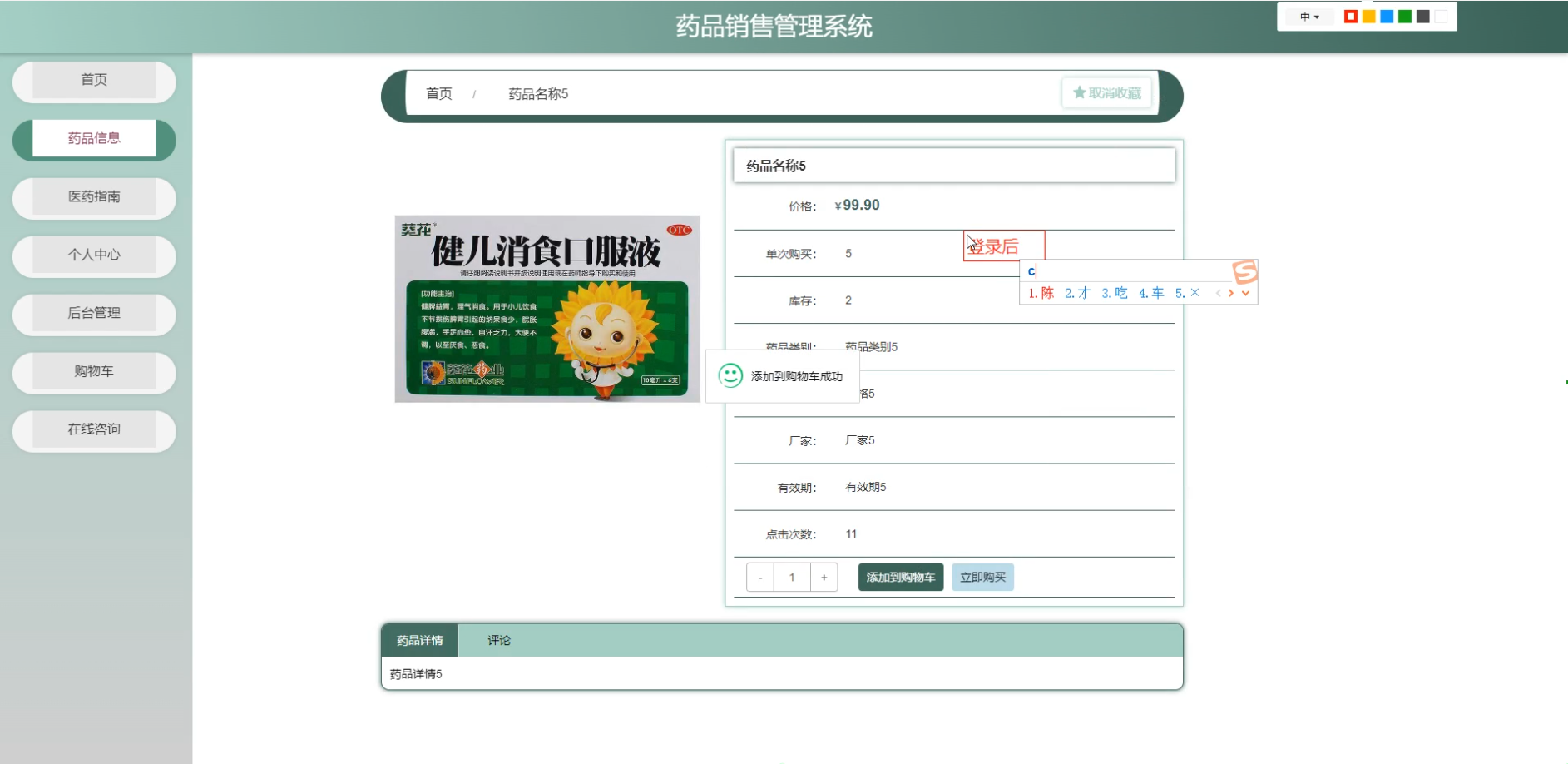Viewport: 1568px width, 764px height.
Task: Select IME candidate 4.车
Action: tap(1151, 293)
